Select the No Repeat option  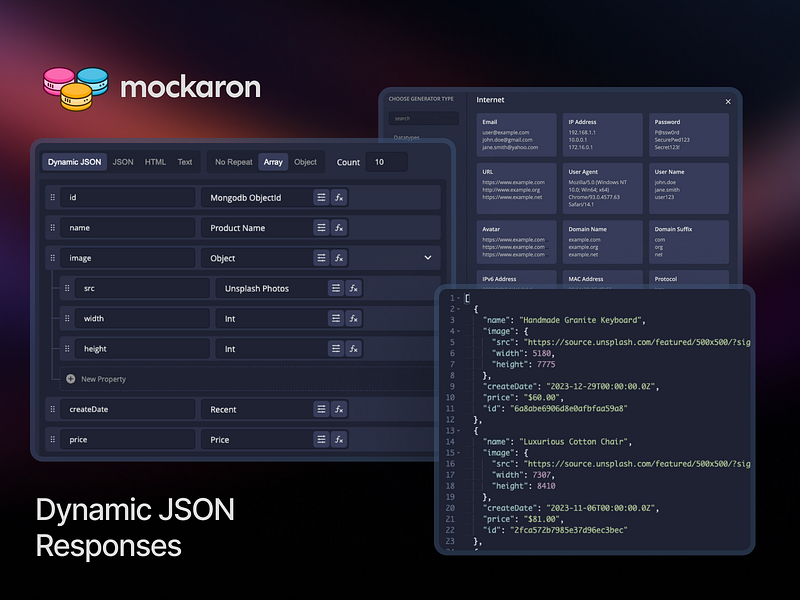(x=234, y=162)
